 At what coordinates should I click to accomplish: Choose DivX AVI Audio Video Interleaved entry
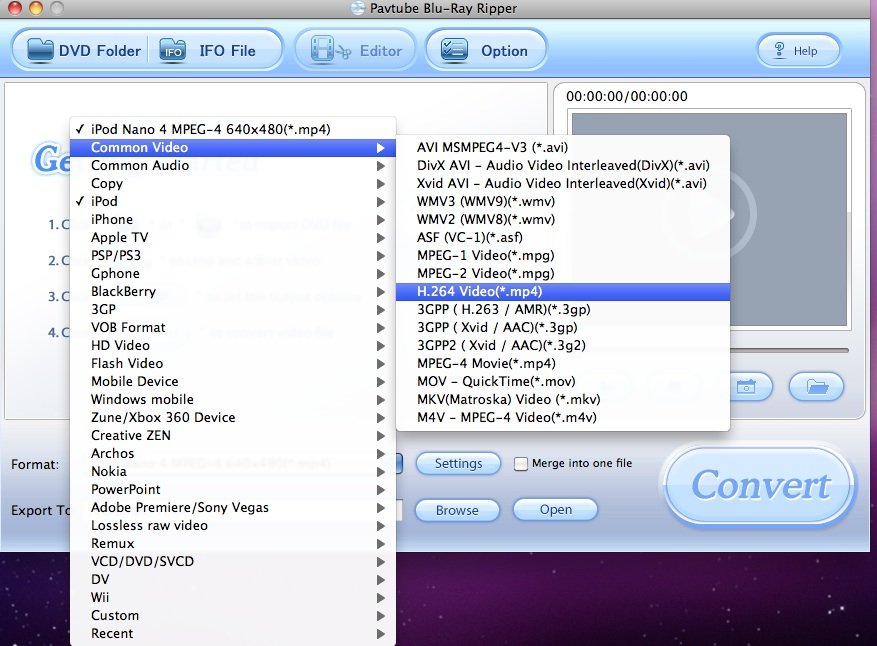click(563, 166)
